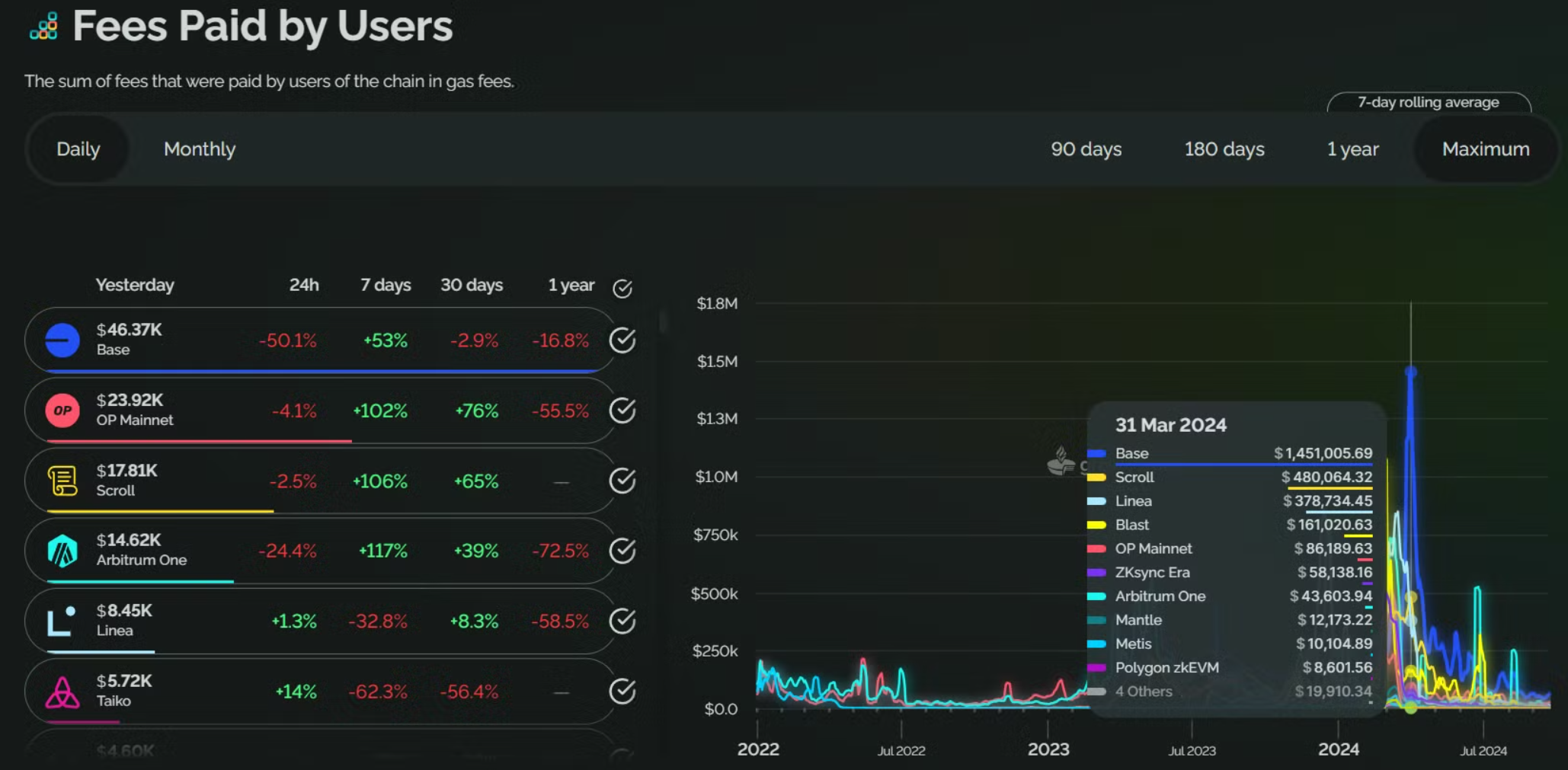This screenshot has height=770, width=1568.
Task: Toggle Base chain visibility checkmark
Action: click(x=622, y=340)
